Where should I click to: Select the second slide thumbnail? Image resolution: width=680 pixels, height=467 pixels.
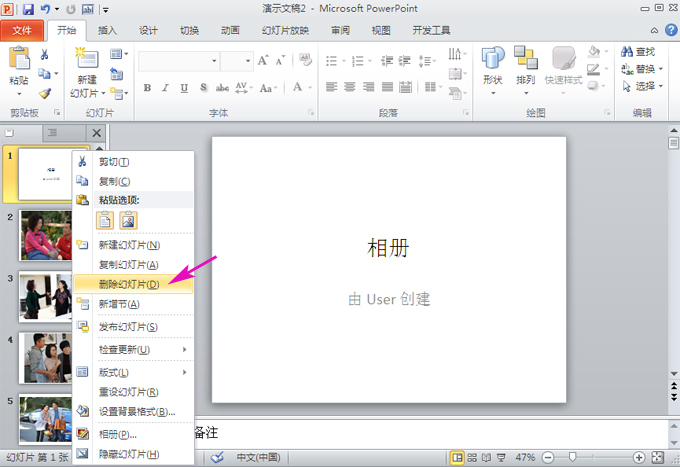click(45, 235)
